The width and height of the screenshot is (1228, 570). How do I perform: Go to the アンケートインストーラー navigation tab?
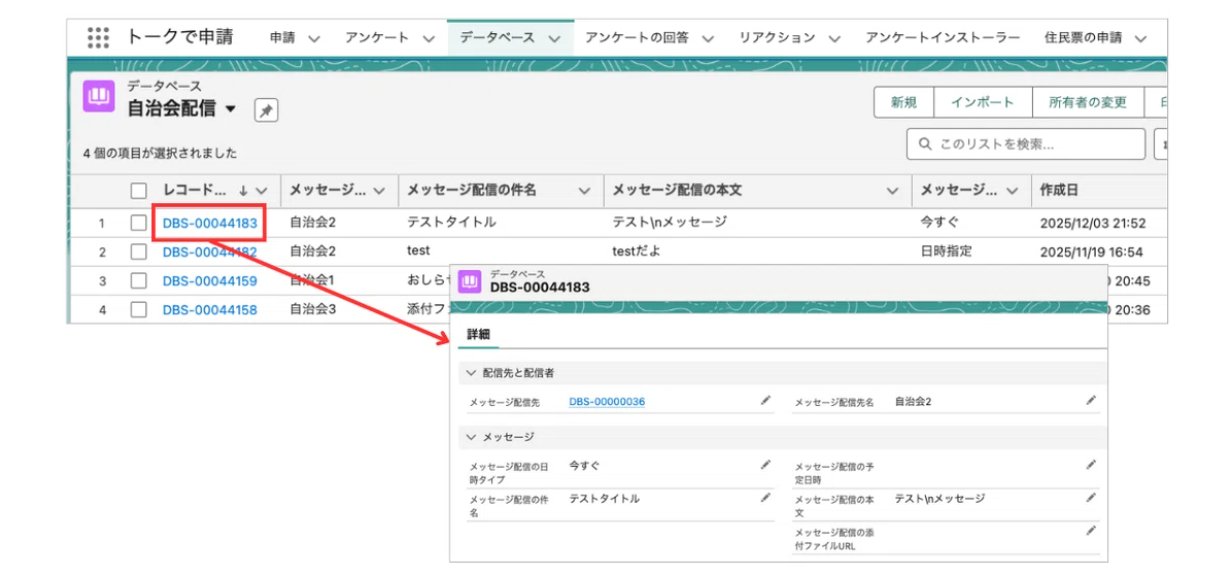(942, 38)
